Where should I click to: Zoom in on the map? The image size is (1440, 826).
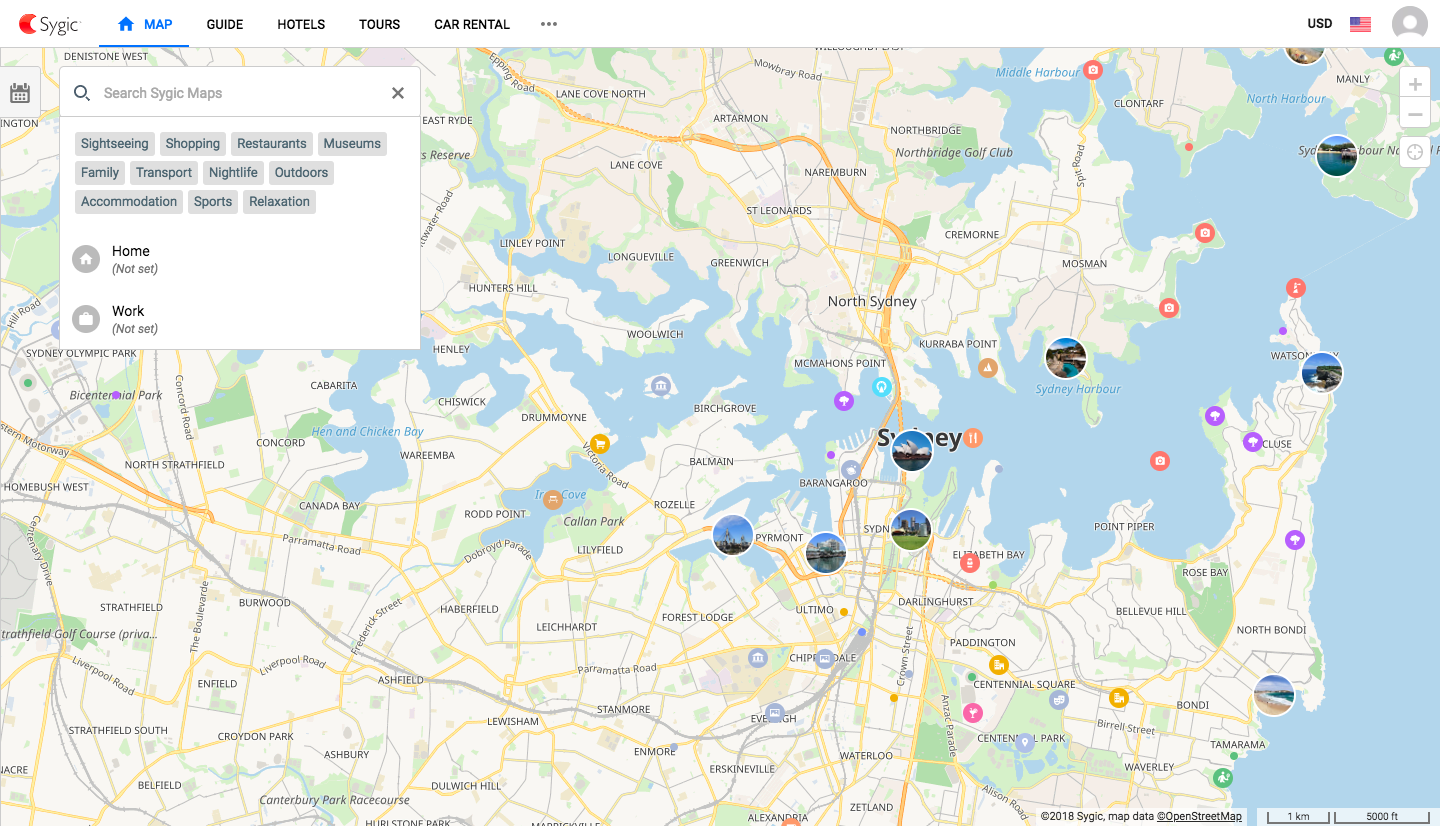coord(1415,84)
